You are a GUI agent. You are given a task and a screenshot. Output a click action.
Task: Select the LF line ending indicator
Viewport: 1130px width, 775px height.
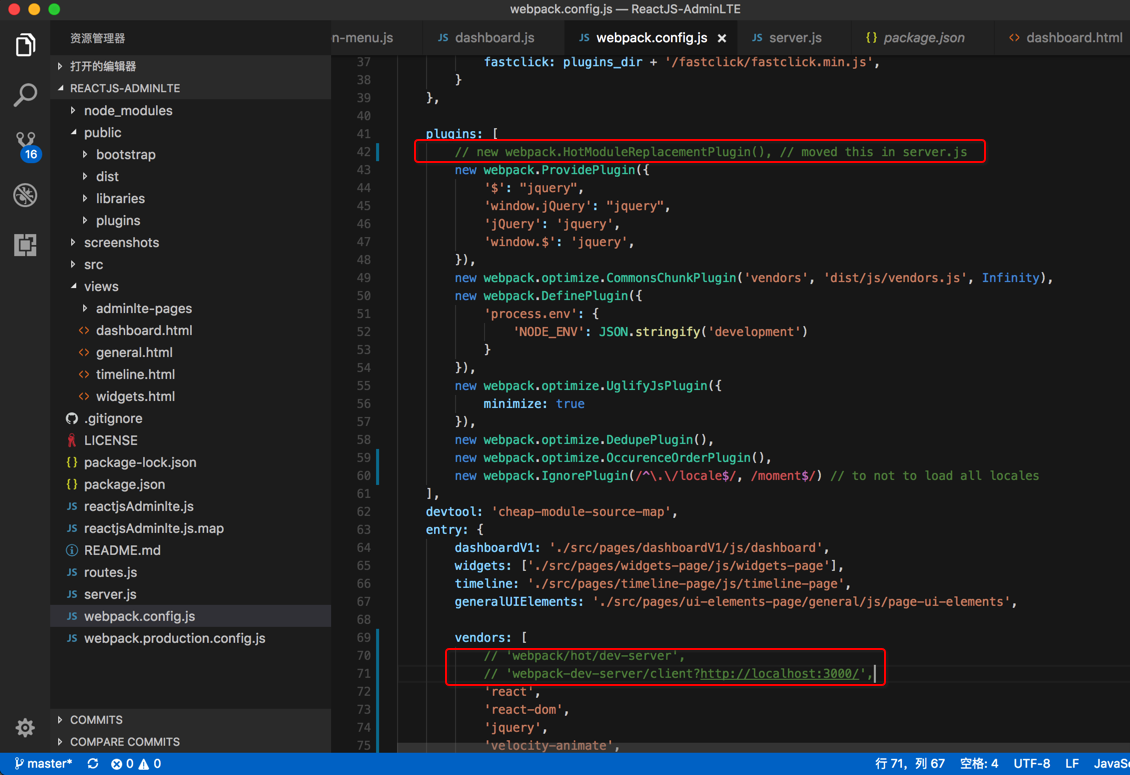pyautogui.click(x=1071, y=764)
